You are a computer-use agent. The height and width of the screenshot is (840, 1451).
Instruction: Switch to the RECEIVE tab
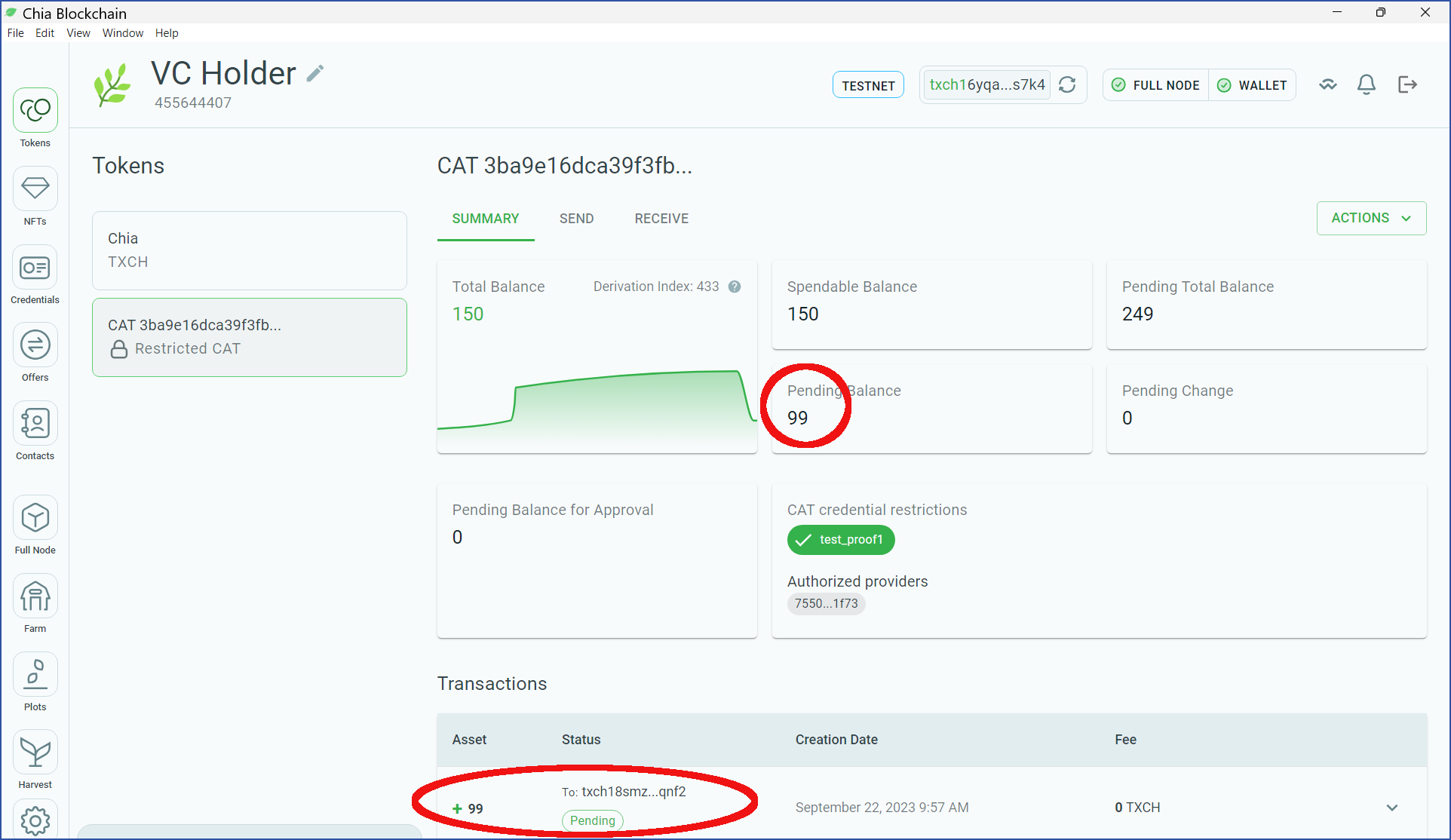(x=661, y=219)
